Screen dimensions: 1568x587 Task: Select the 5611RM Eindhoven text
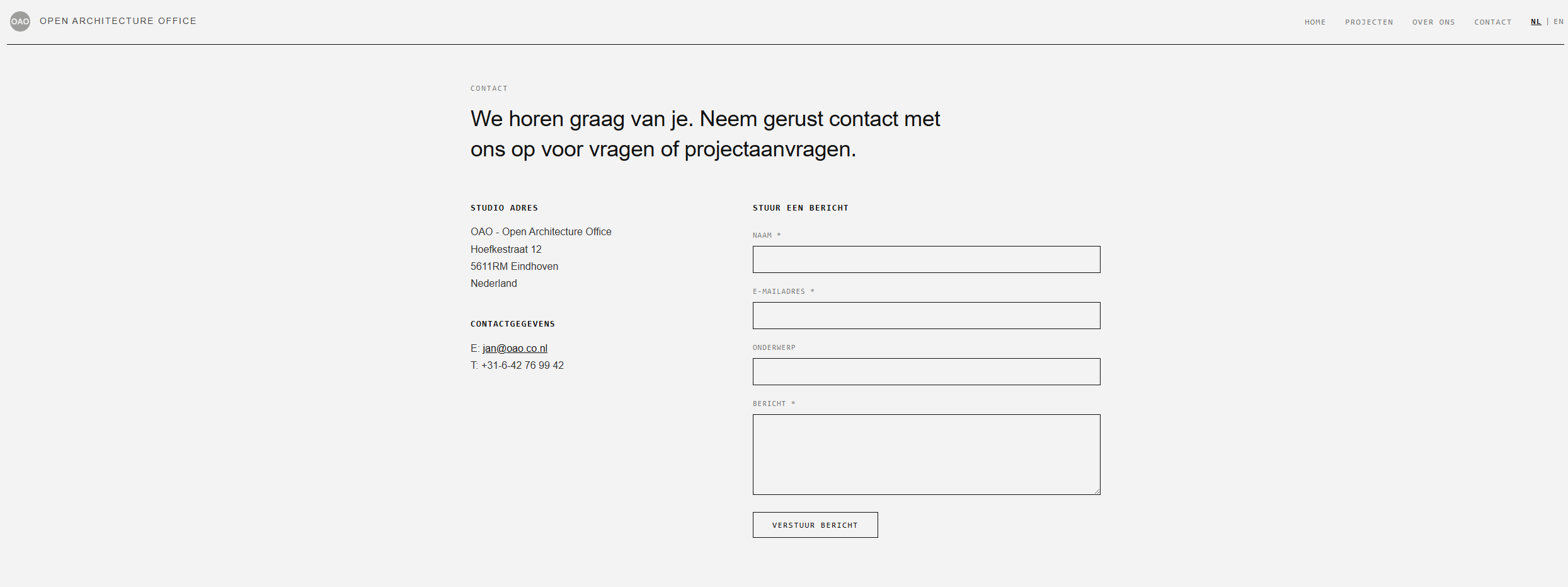pos(514,266)
